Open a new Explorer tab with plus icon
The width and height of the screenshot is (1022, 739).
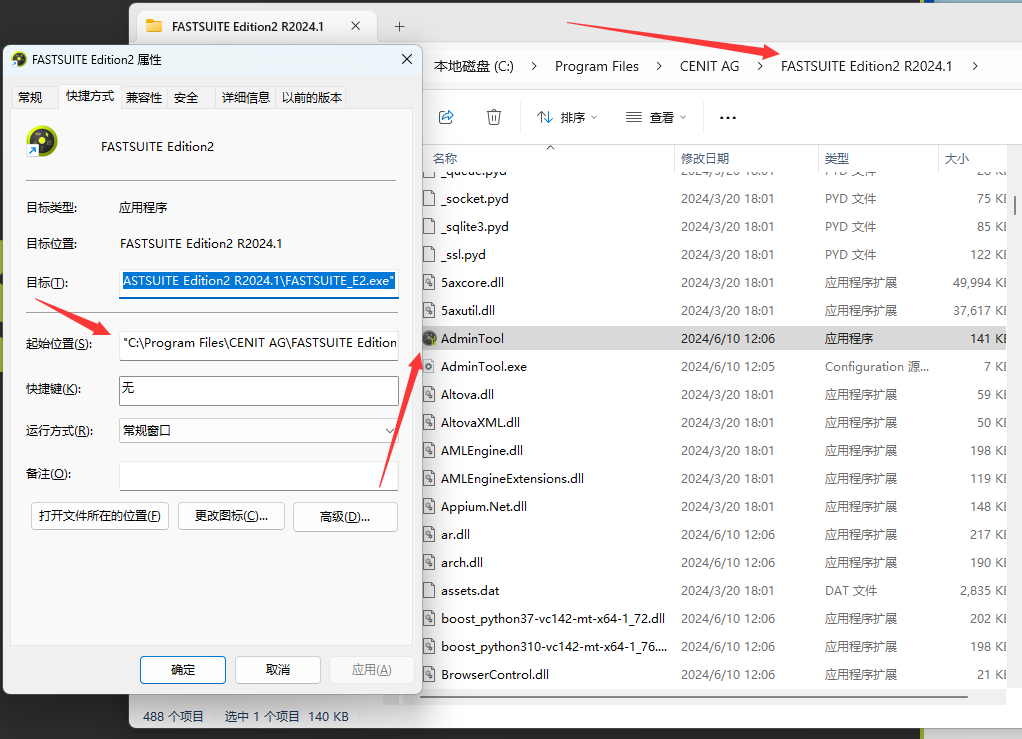399,26
